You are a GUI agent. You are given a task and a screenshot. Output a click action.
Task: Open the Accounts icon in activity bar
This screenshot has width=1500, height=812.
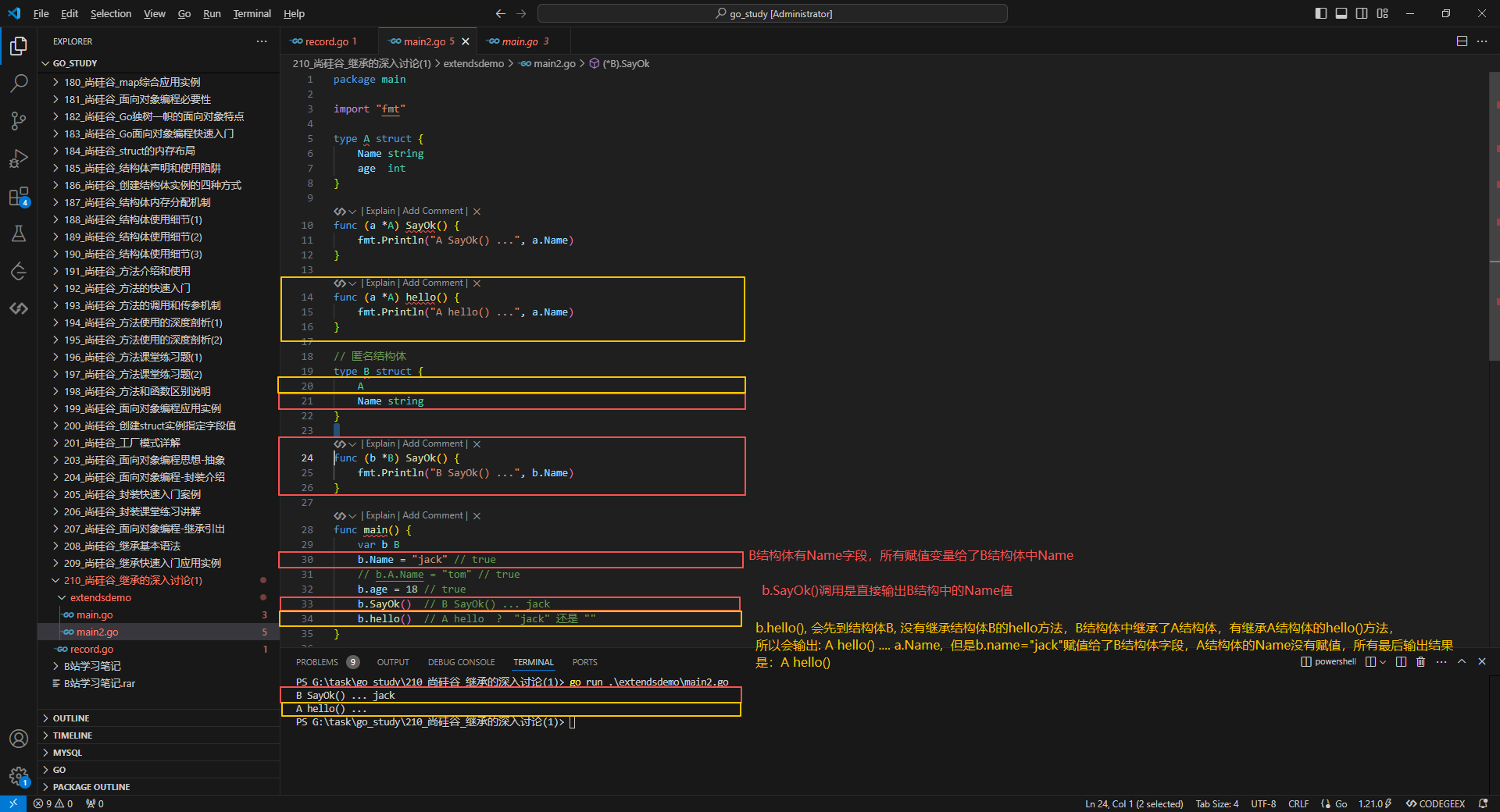tap(19, 739)
